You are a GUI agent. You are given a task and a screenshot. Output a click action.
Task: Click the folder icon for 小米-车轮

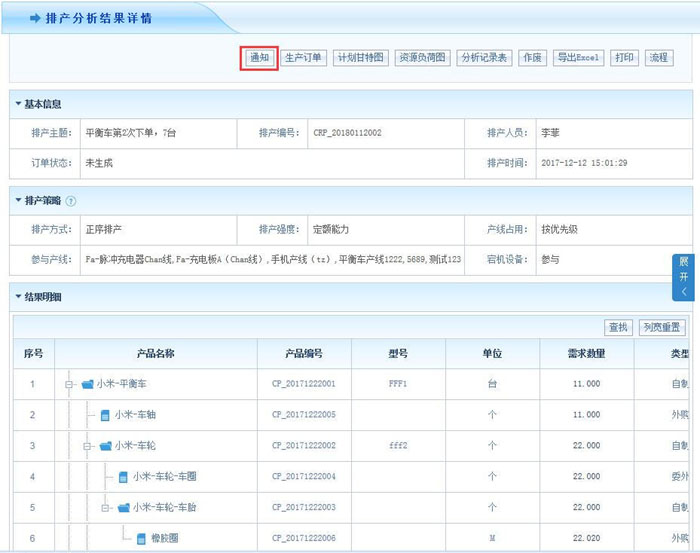click(105, 446)
